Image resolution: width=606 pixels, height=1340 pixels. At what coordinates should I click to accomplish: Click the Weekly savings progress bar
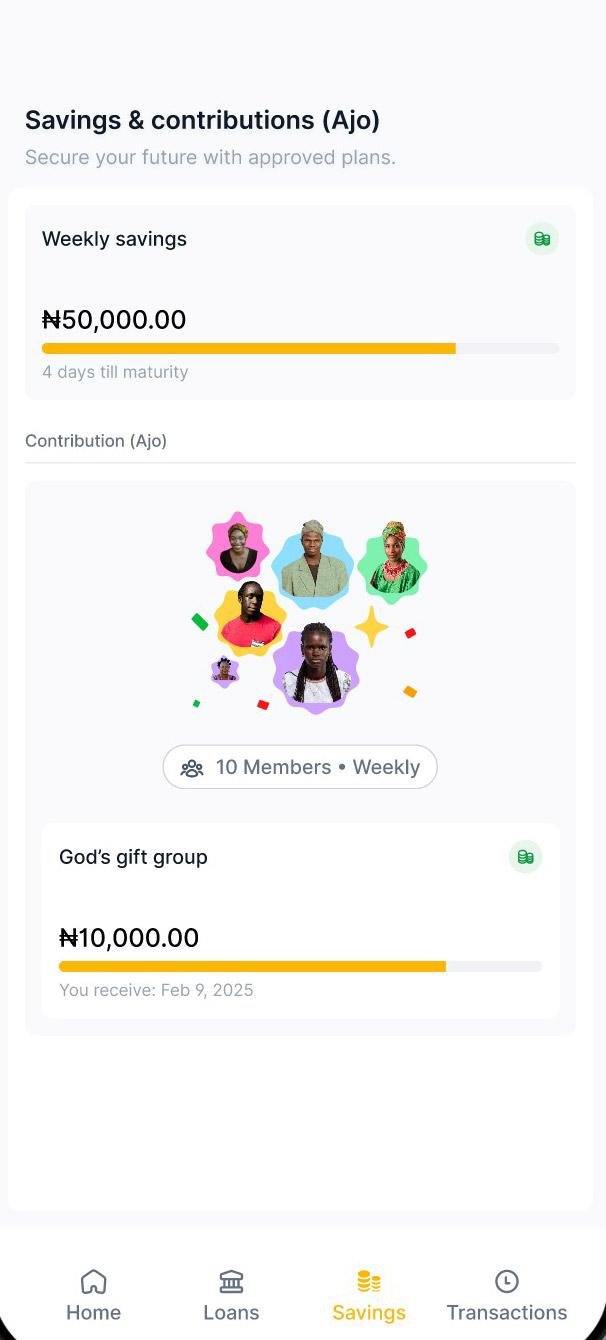[300, 348]
